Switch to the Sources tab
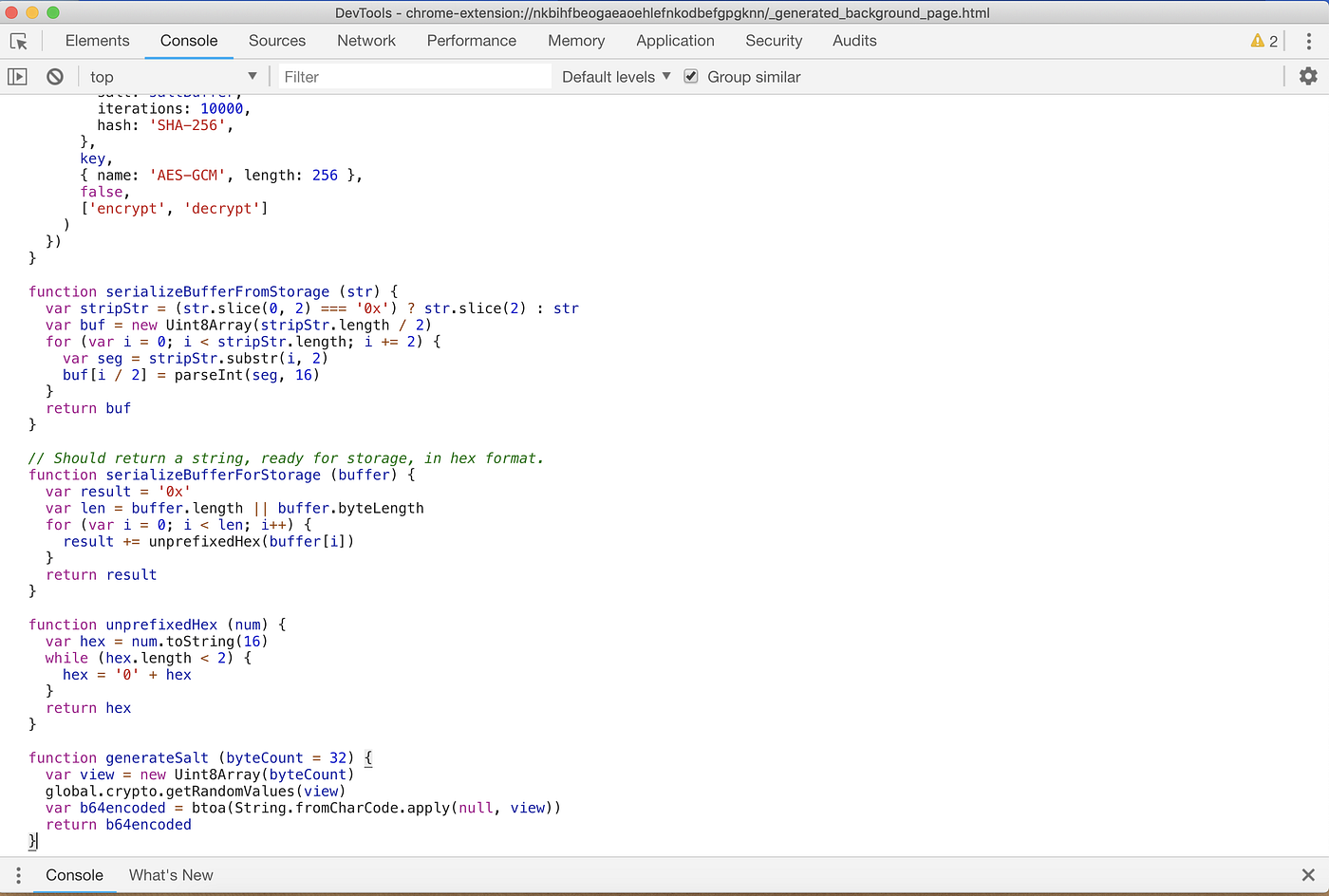The width and height of the screenshot is (1329, 896). point(277,41)
